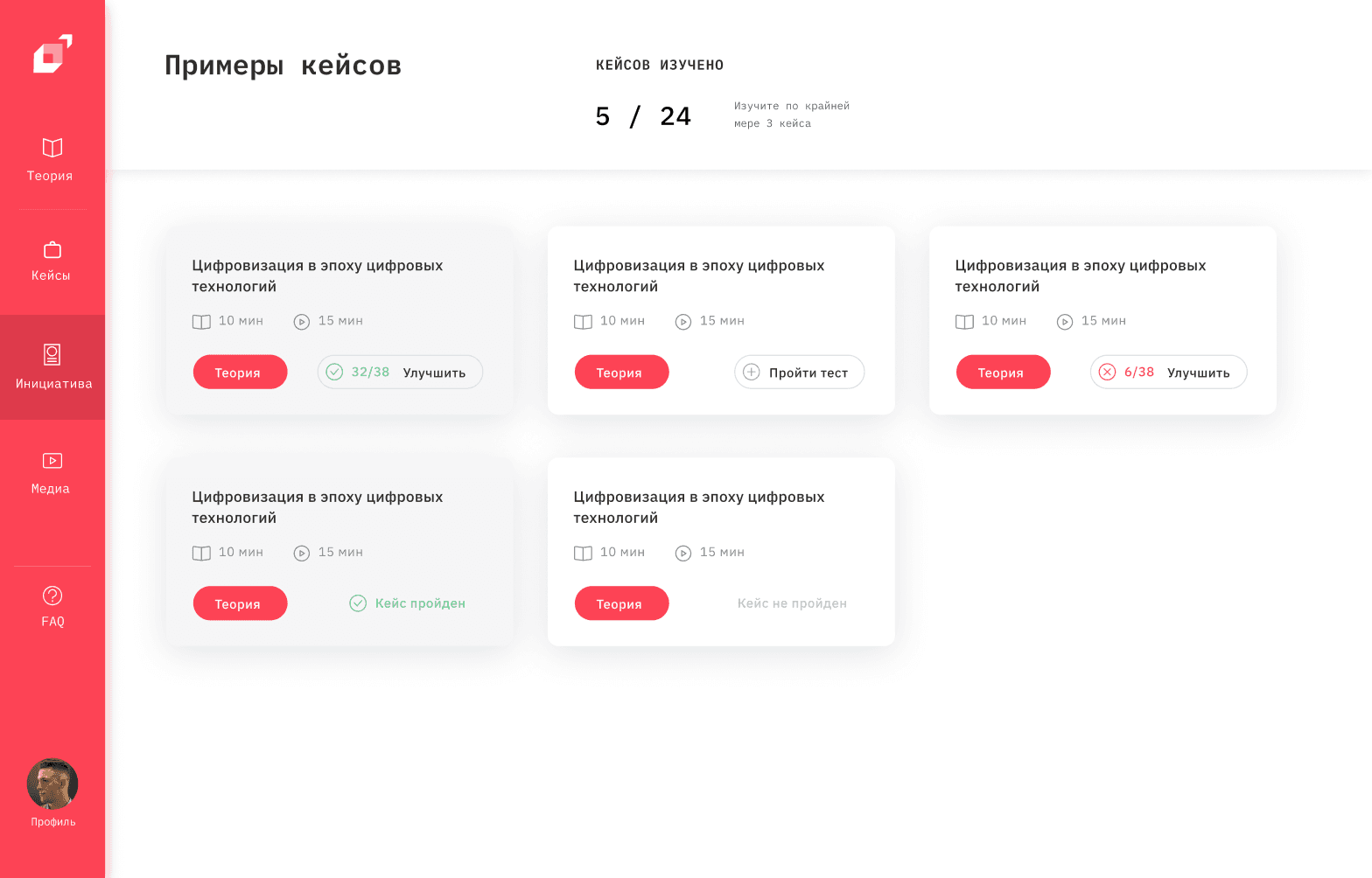This screenshot has width=1372, height=878.
Task: Click the plus icon beside Пройти тест
Action: pyautogui.click(x=751, y=373)
